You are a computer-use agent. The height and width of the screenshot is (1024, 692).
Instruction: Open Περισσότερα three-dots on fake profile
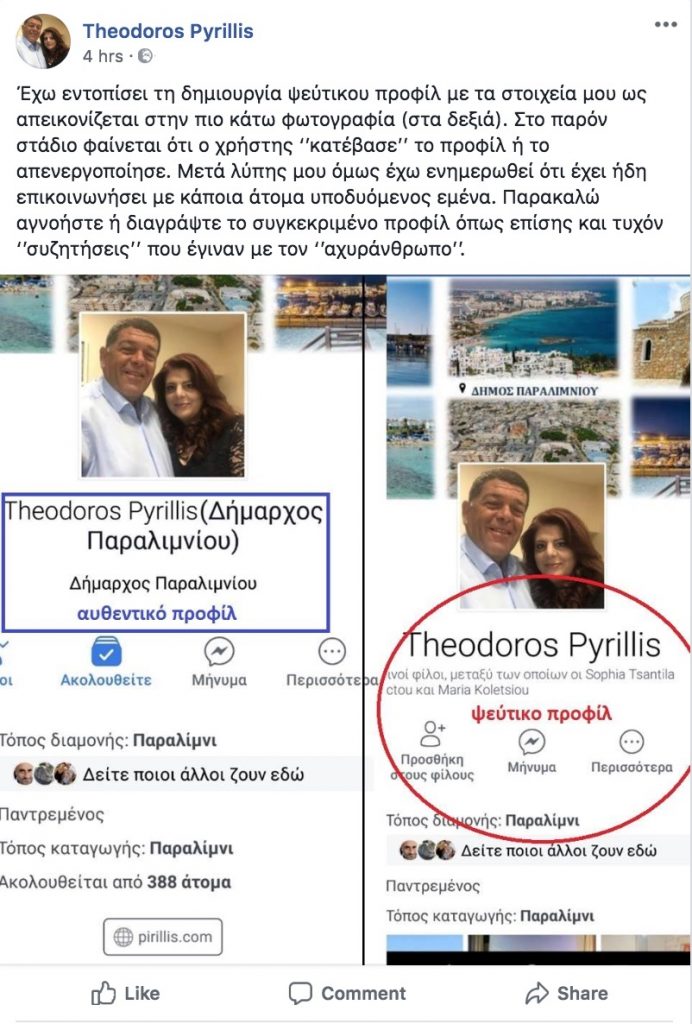pos(631,742)
